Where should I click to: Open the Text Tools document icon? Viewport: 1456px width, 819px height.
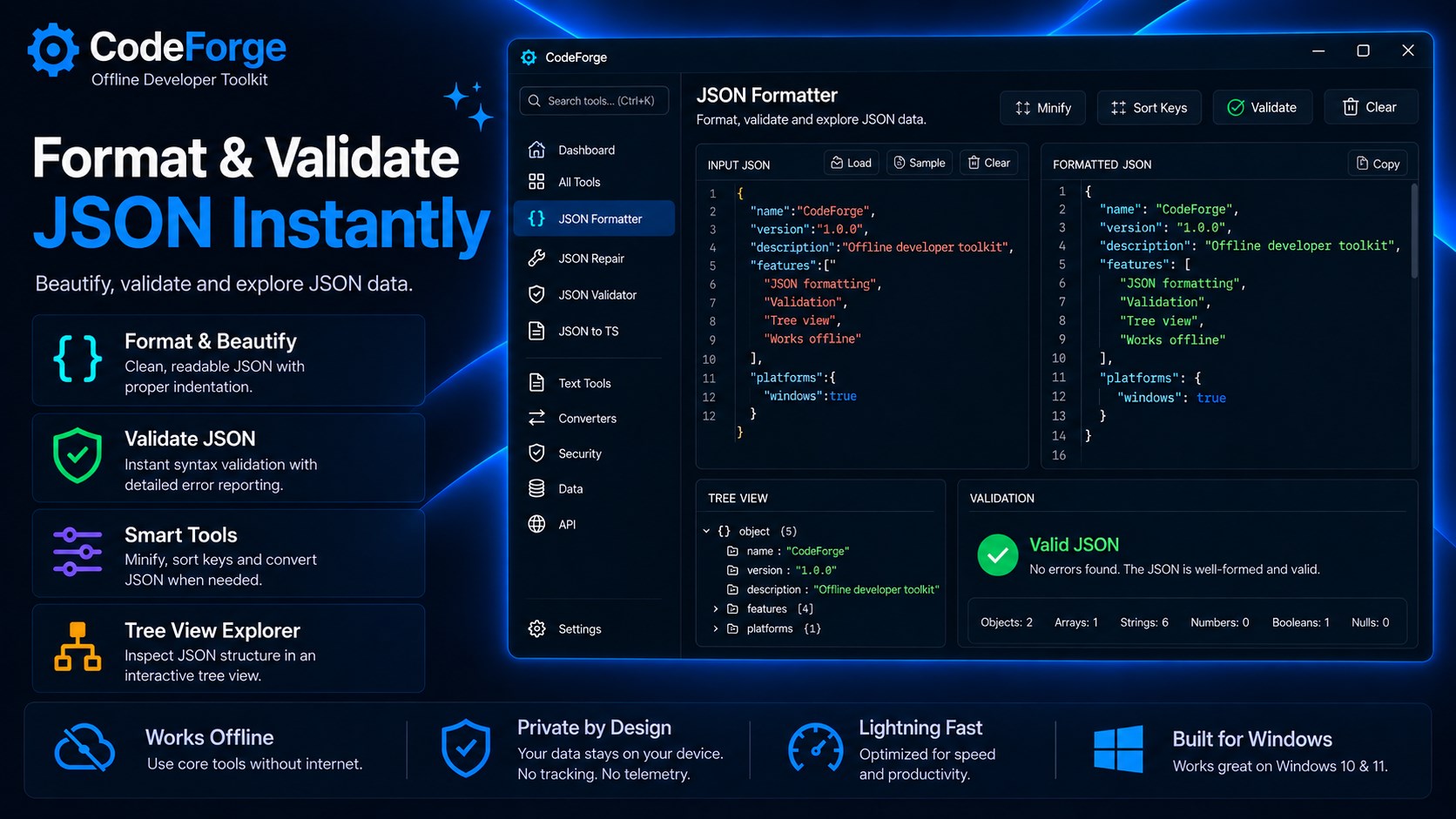(536, 383)
